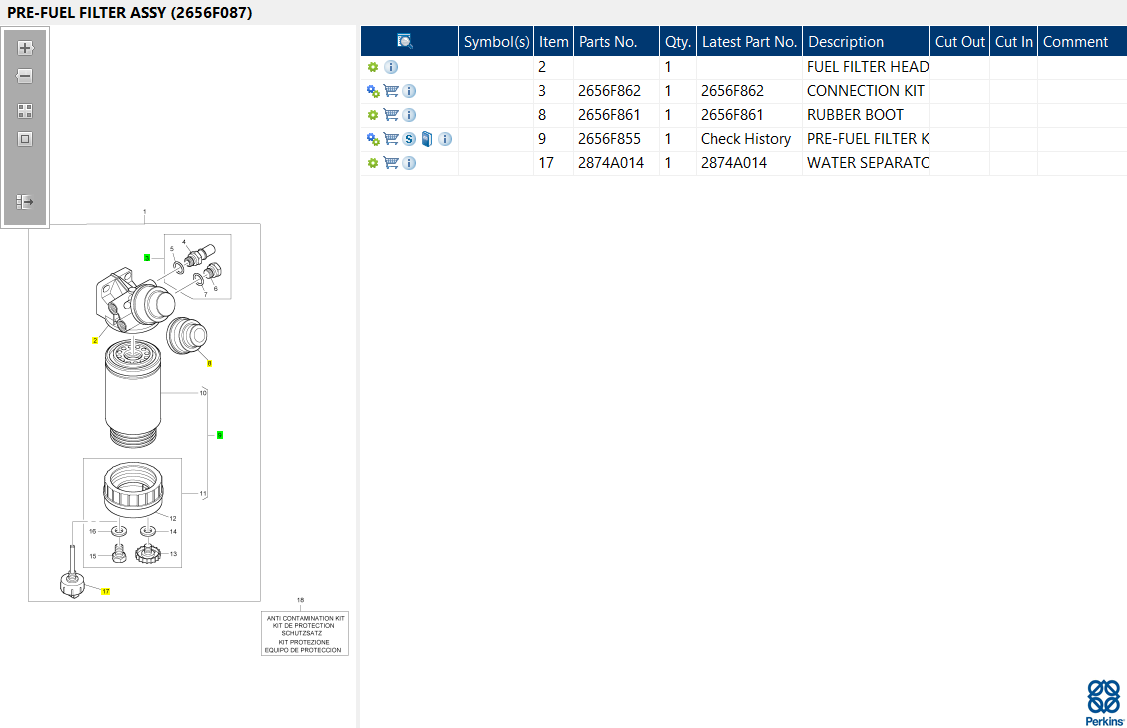Select parts number 2656F855 cell
The height and width of the screenshot is (728, 1127).
tap(616, 139)
